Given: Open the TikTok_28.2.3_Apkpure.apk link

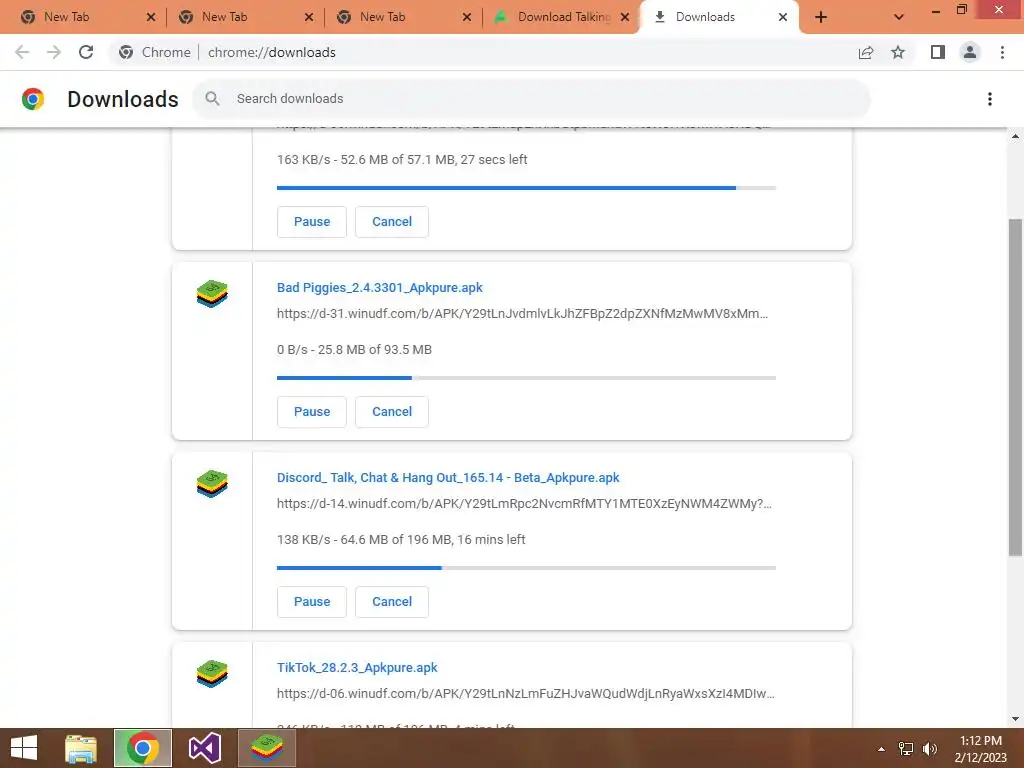Looking at the screenshot, I should 357,667.
